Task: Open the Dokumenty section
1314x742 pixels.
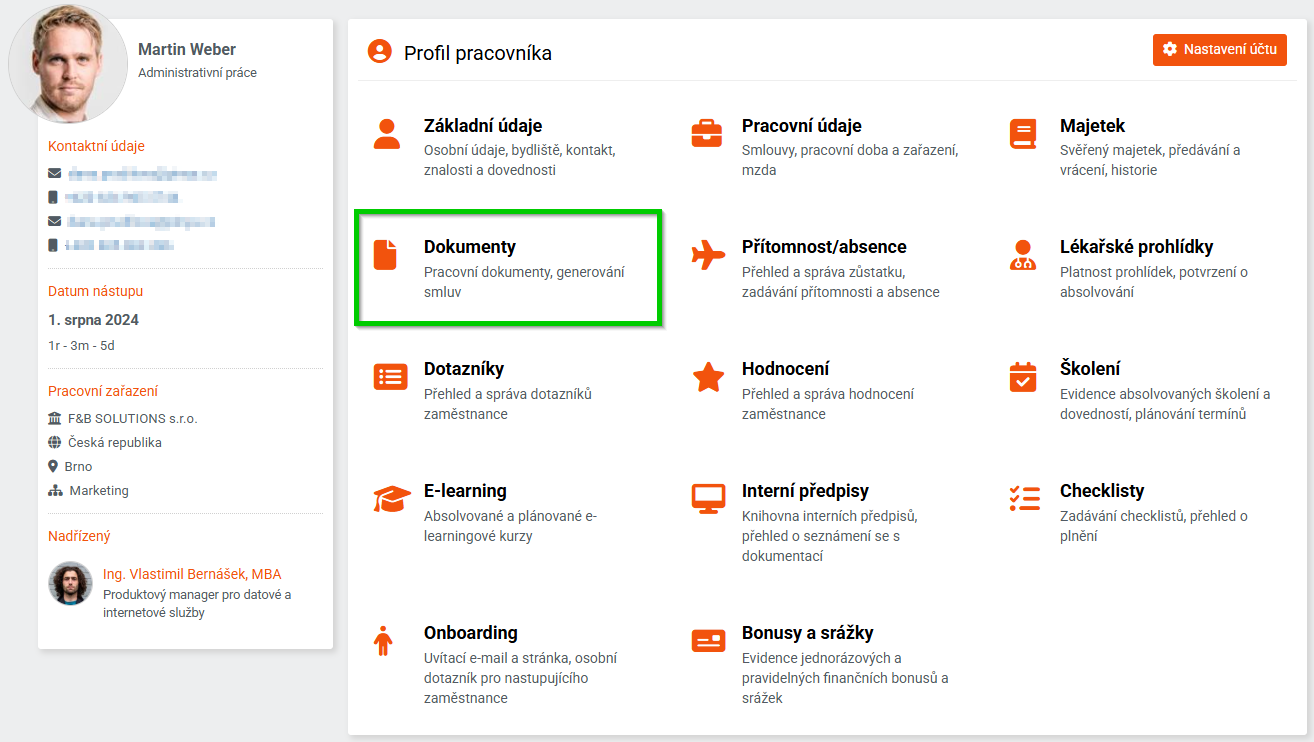Action: pos(470,247)
